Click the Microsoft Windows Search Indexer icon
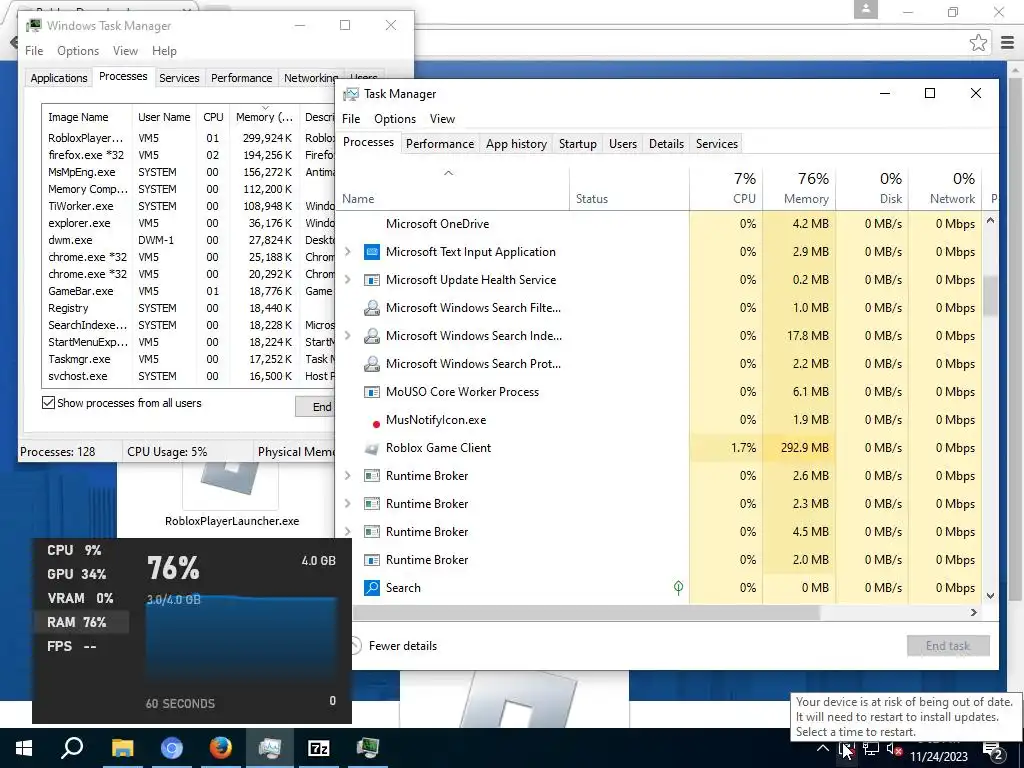Screen dimensions: 1024x768 pos(372,336)
